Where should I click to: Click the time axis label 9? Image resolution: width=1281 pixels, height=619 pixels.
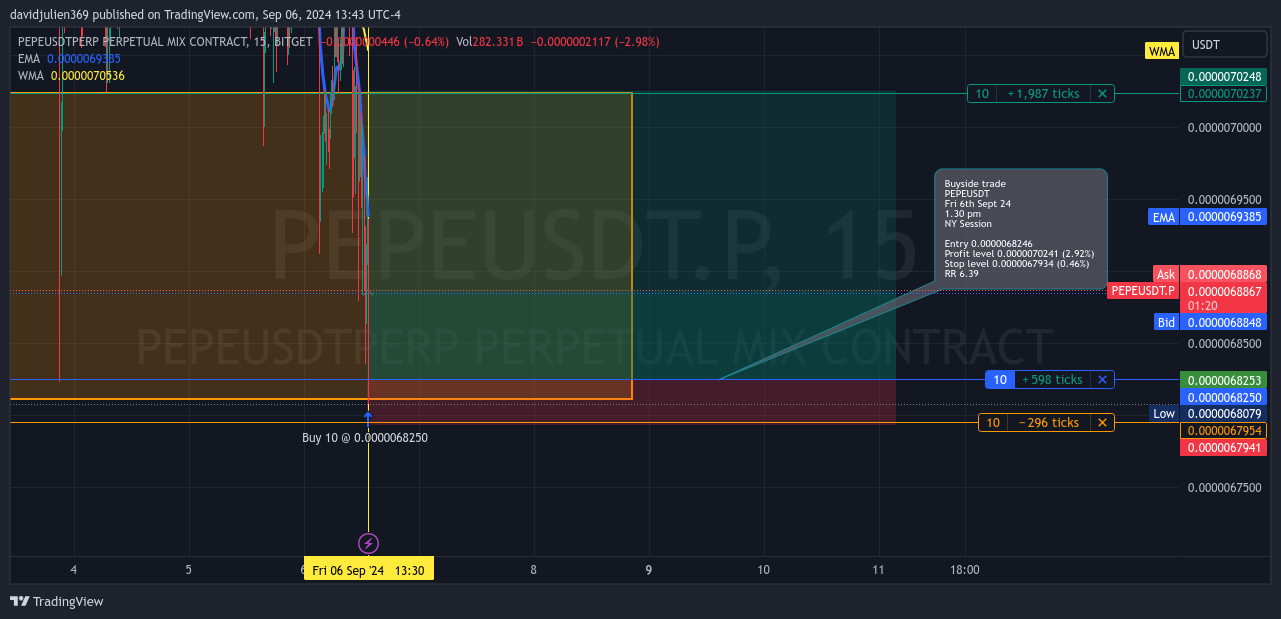pos(649,570)
